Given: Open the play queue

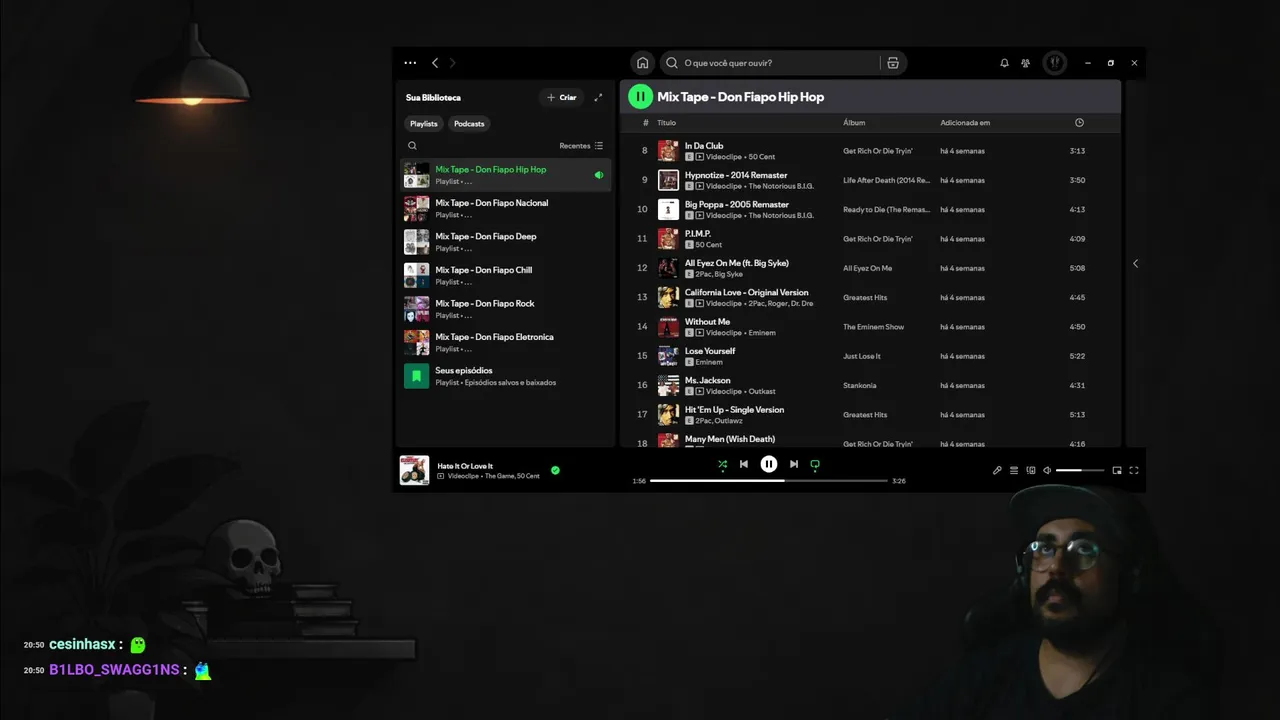Looking at the screenshot, I should [x=1014, y=470].
